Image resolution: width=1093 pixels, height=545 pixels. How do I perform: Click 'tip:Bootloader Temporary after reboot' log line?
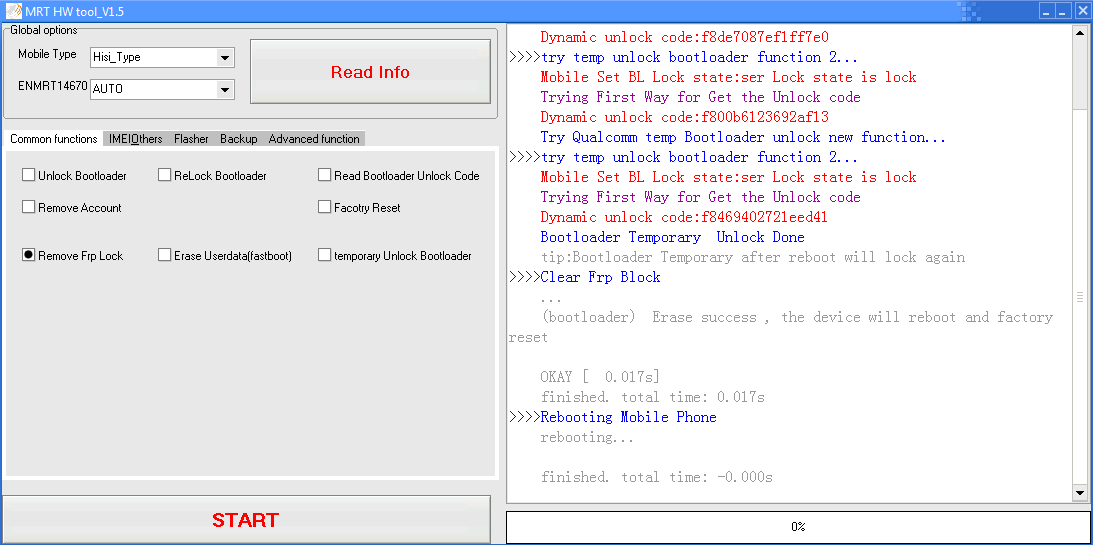752,257
